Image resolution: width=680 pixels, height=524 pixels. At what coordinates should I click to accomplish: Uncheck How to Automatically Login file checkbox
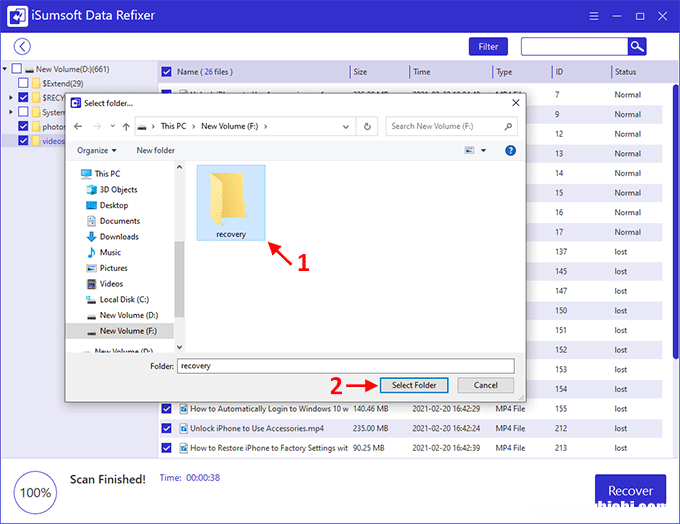click(167, 409)
